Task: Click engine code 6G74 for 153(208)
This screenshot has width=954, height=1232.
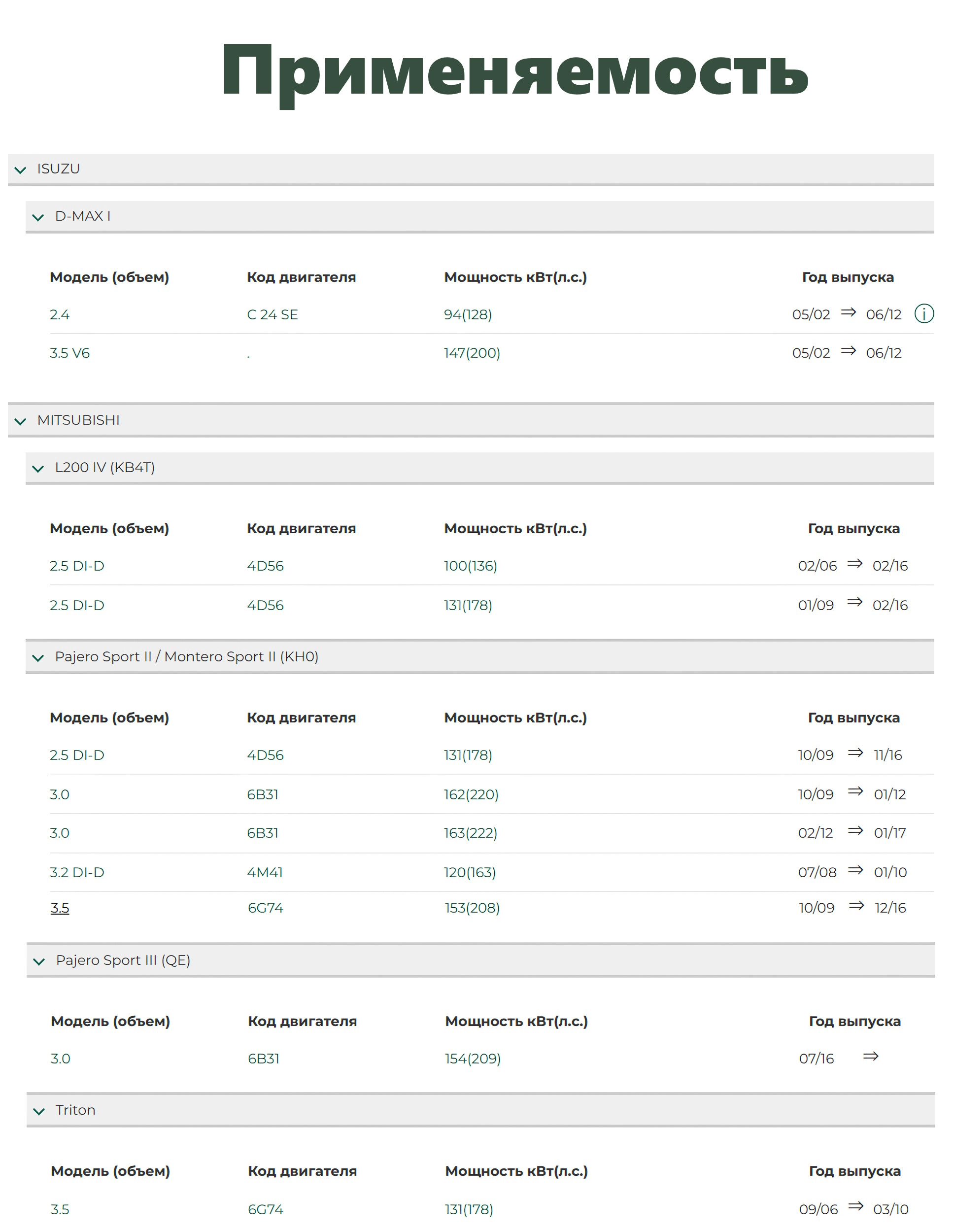Action: [x=265, y=908]
